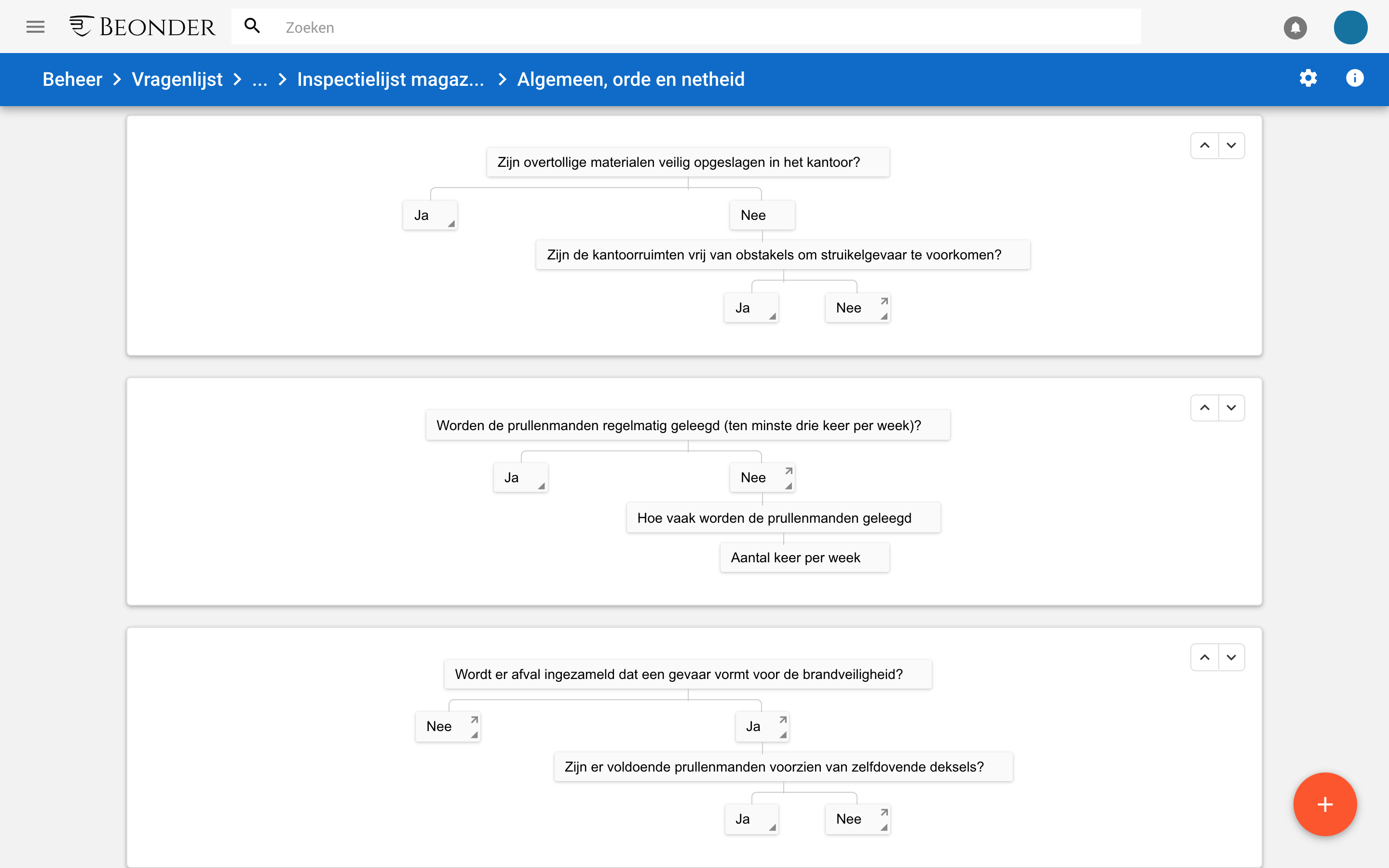Open the hamburger navigation menu
The height and width of the screenshot is (868, 1389).
pyautogui.click(x=35, y=27)
